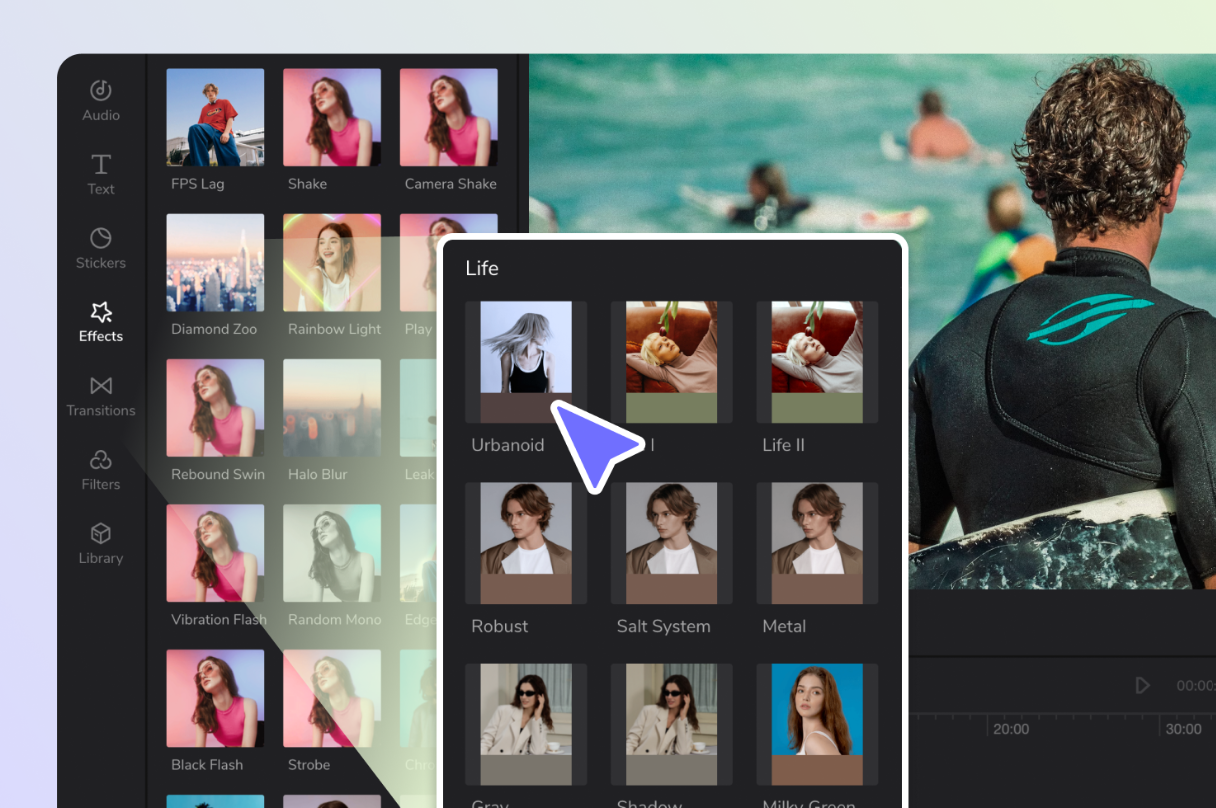Click the 20:00 mark on the timeline
The height and width of the screenshot is (808, 1216).
pyautogui.click(x=1011, y=729)
